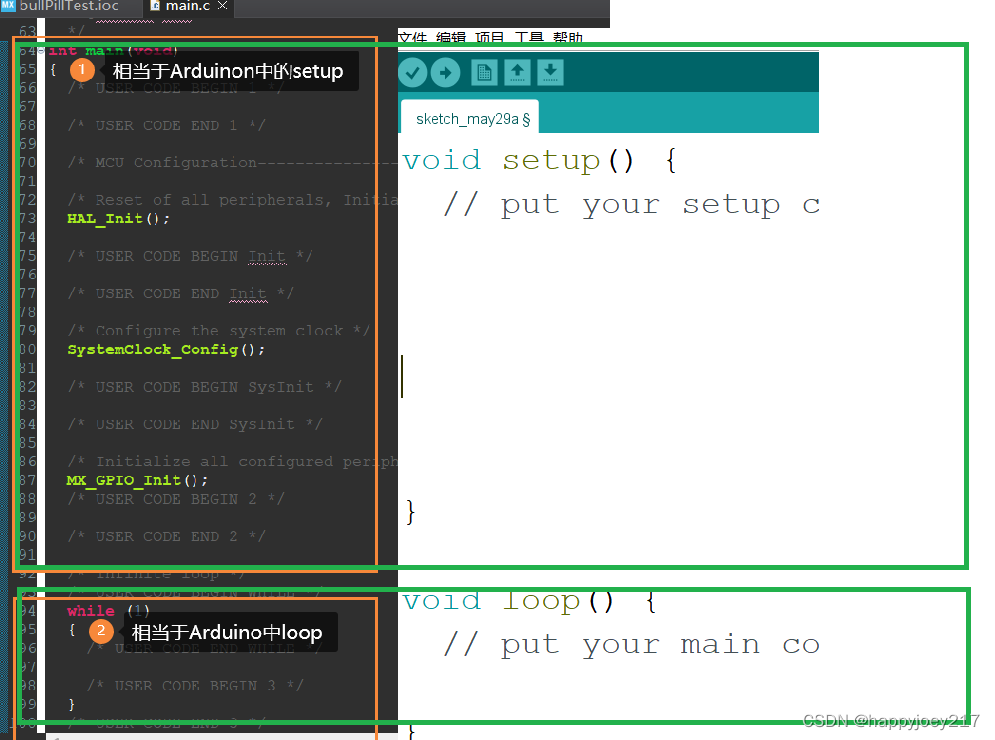Click 'void loop() {' in the Arduino sketch
Image resolution: width=995 pixels, height=740 pixels.
[x=530, y=601]
